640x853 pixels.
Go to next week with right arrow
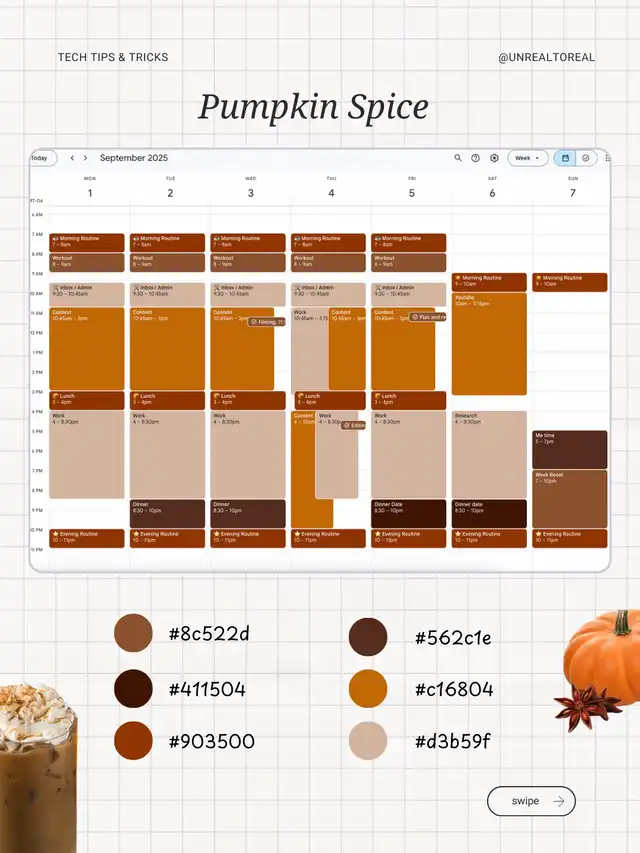pos(86,158)
